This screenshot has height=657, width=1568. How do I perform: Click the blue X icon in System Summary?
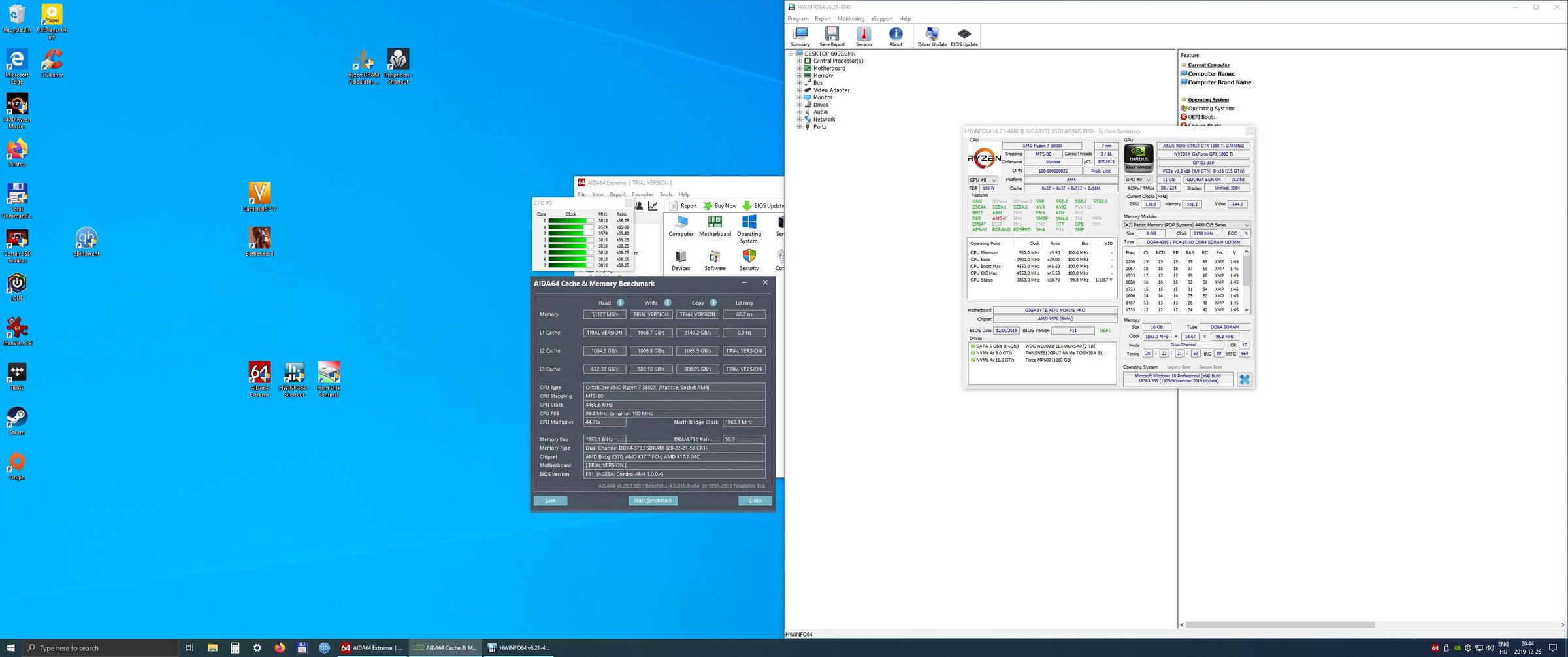point(1244,379)
